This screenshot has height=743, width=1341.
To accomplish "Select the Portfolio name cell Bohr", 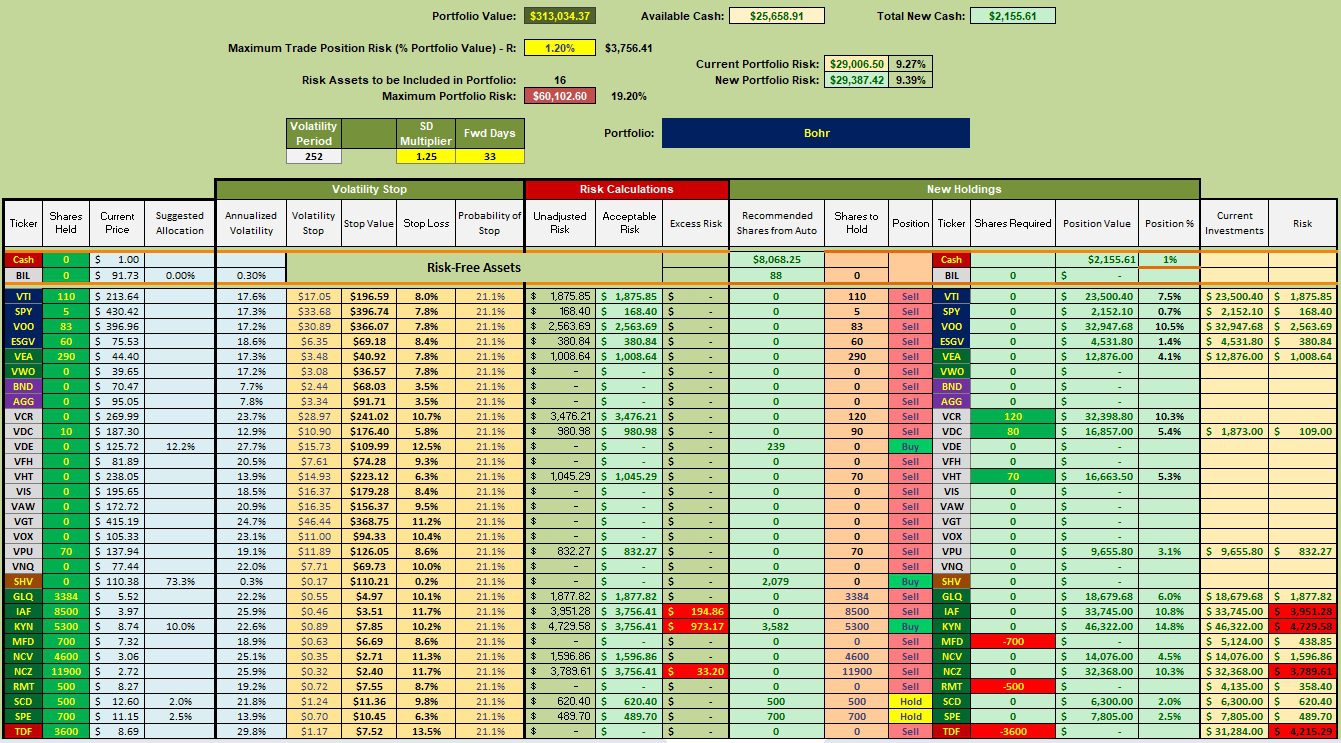I will click(815, 133).
